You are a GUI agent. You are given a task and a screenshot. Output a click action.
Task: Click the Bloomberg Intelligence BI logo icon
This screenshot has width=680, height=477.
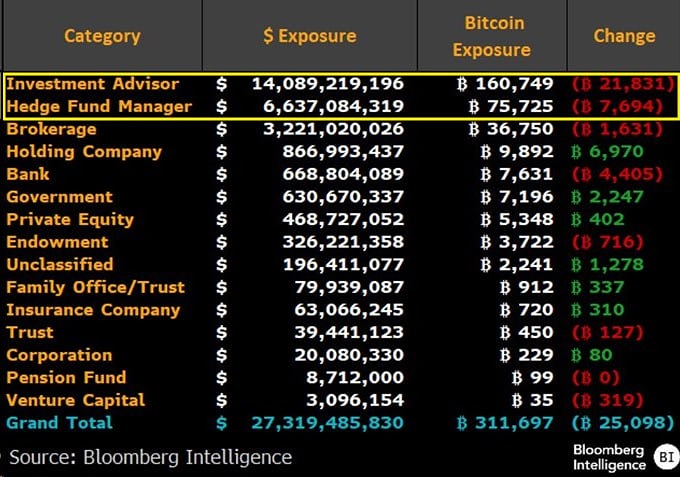pos(665,457)
